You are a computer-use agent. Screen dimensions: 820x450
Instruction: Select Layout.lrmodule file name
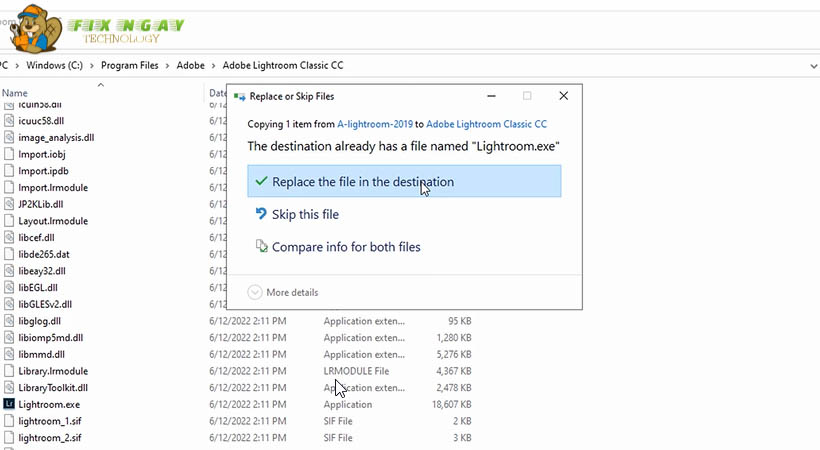pos(53,221)
